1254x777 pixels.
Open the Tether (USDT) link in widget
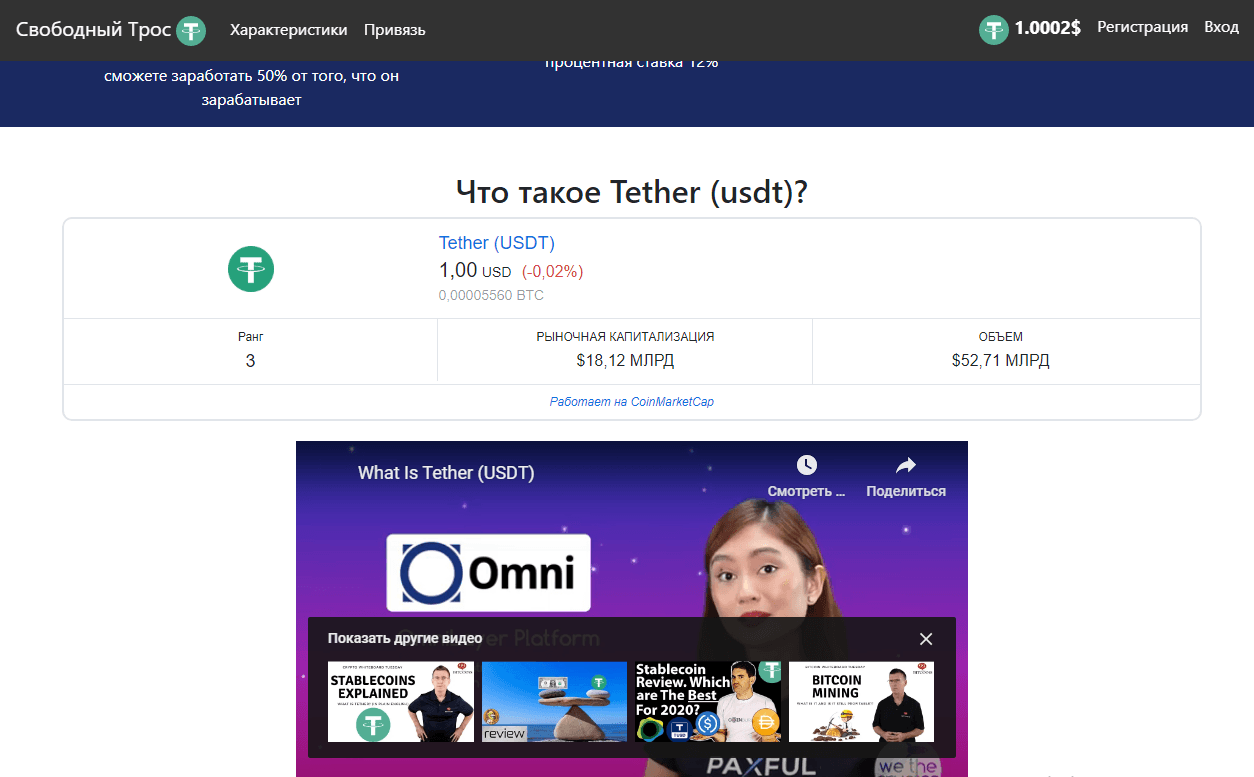[x=496, y=243]
